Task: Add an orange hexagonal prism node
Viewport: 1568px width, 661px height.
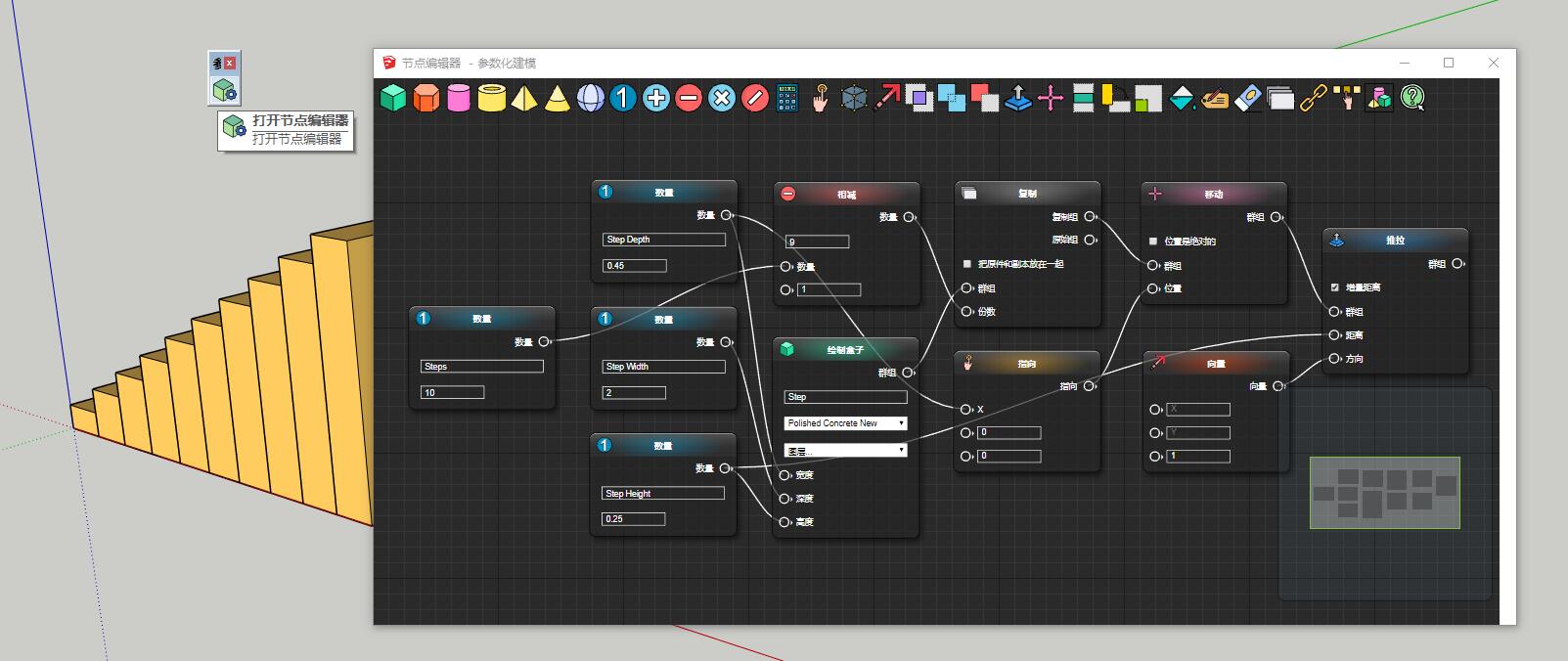Action: [x=426, y=98]
